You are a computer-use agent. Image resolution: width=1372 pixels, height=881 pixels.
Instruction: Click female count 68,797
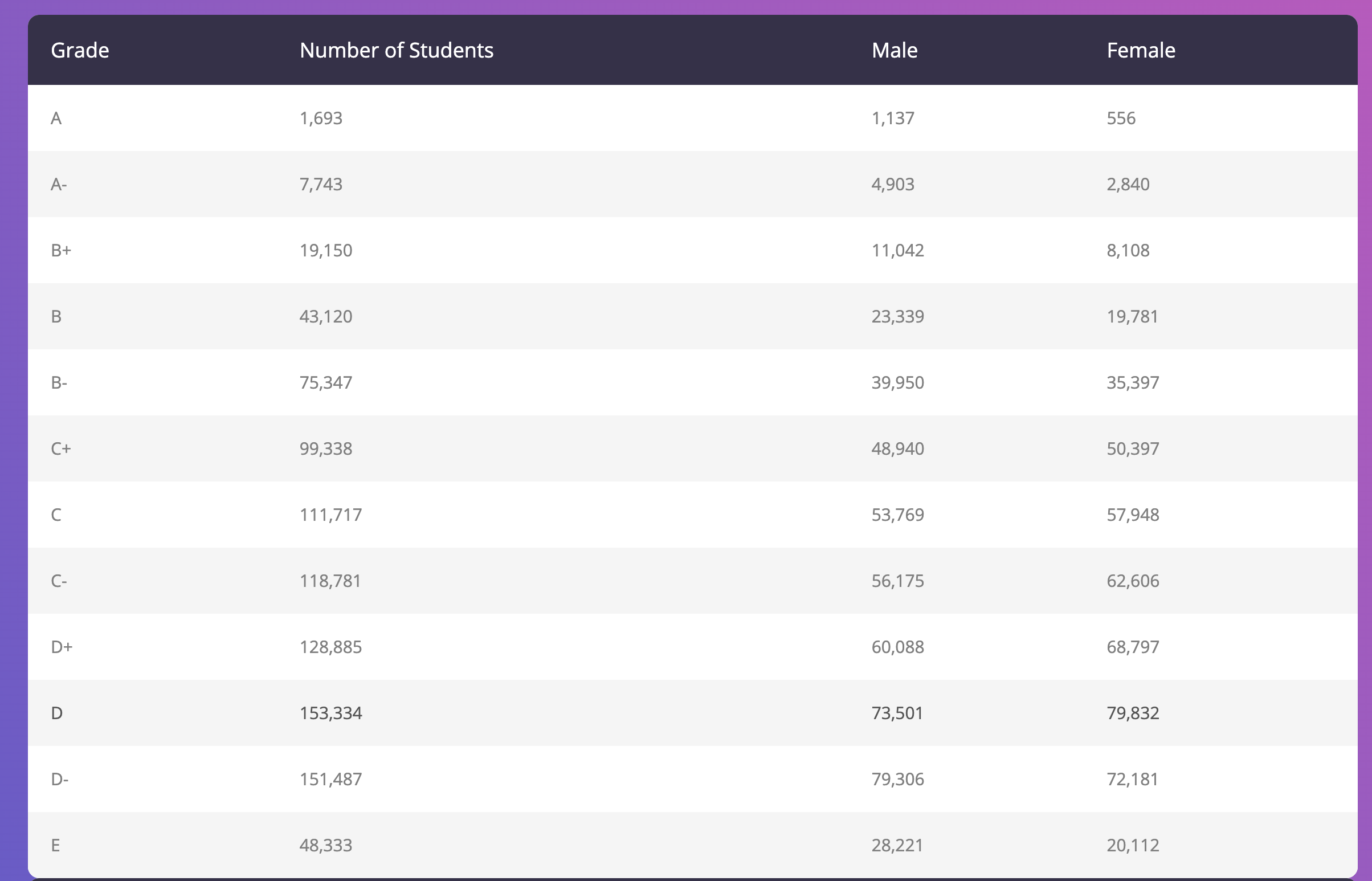pyautogui.click(x=1133, y=647)
